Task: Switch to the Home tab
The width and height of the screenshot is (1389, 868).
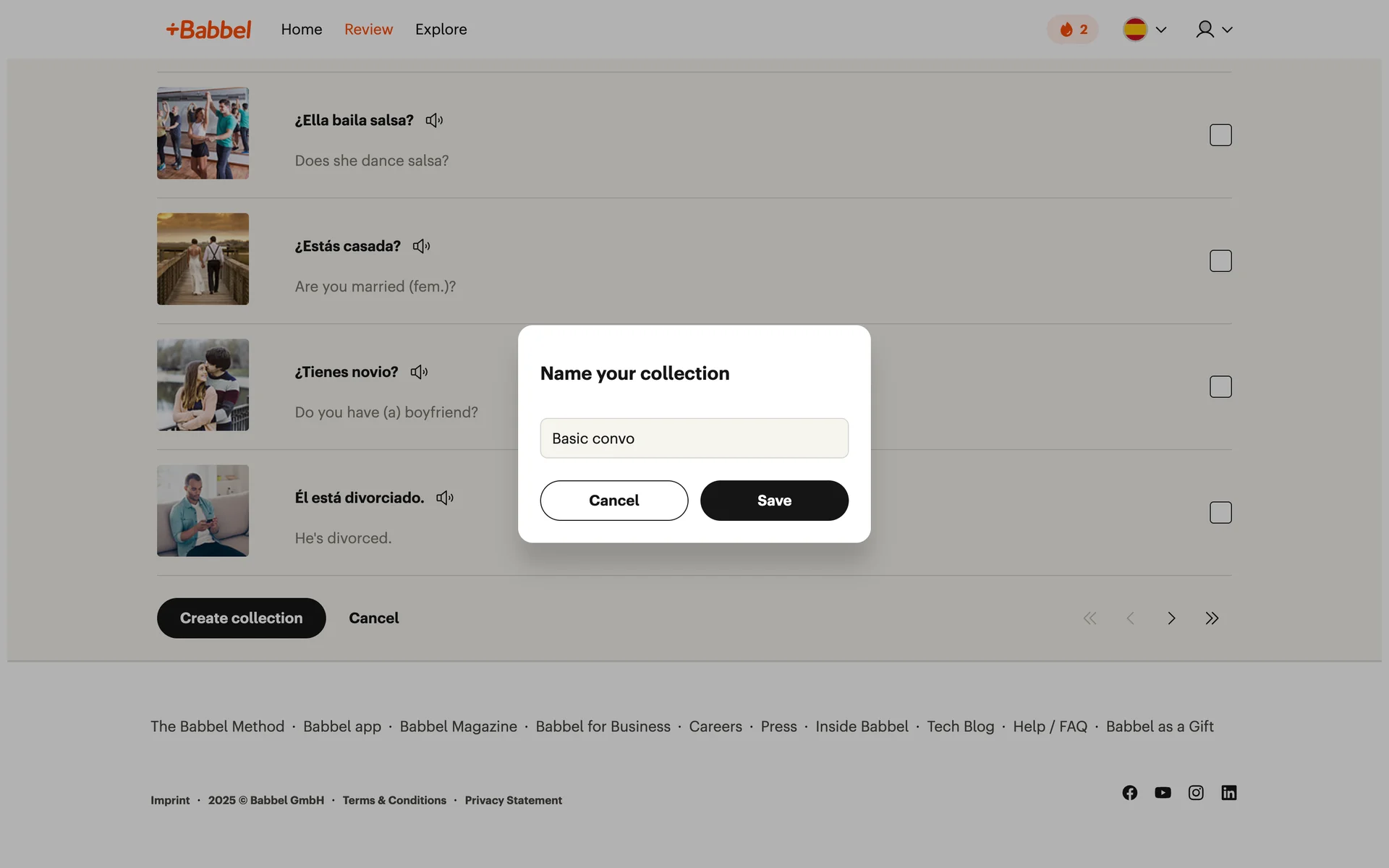Action: (302, 30)
